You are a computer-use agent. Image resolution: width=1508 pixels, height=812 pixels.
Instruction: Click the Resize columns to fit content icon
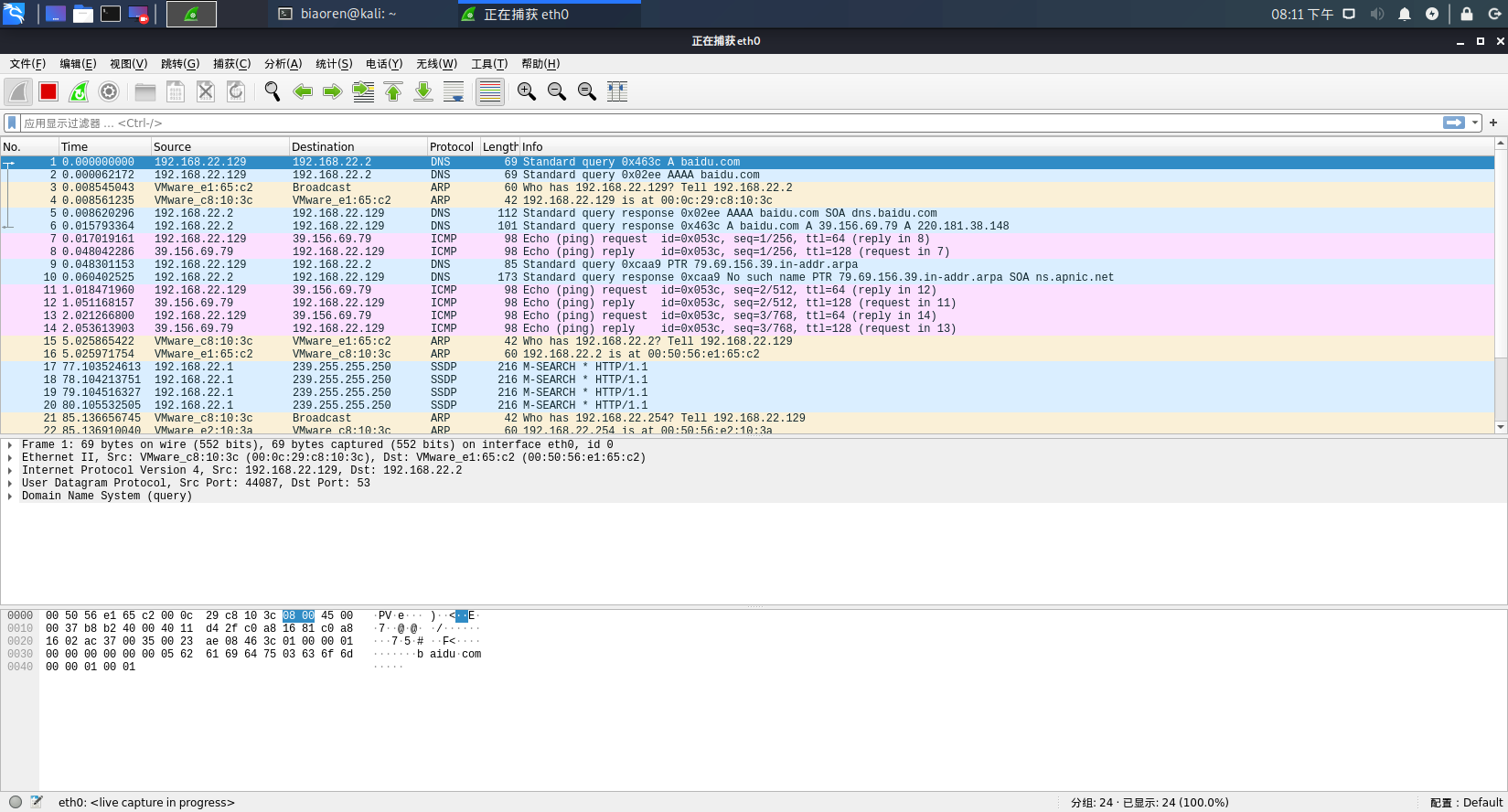pos(617,91)
